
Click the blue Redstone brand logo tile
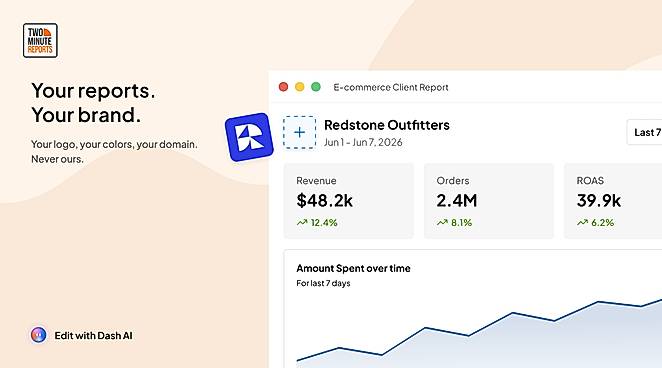point(249,137)
